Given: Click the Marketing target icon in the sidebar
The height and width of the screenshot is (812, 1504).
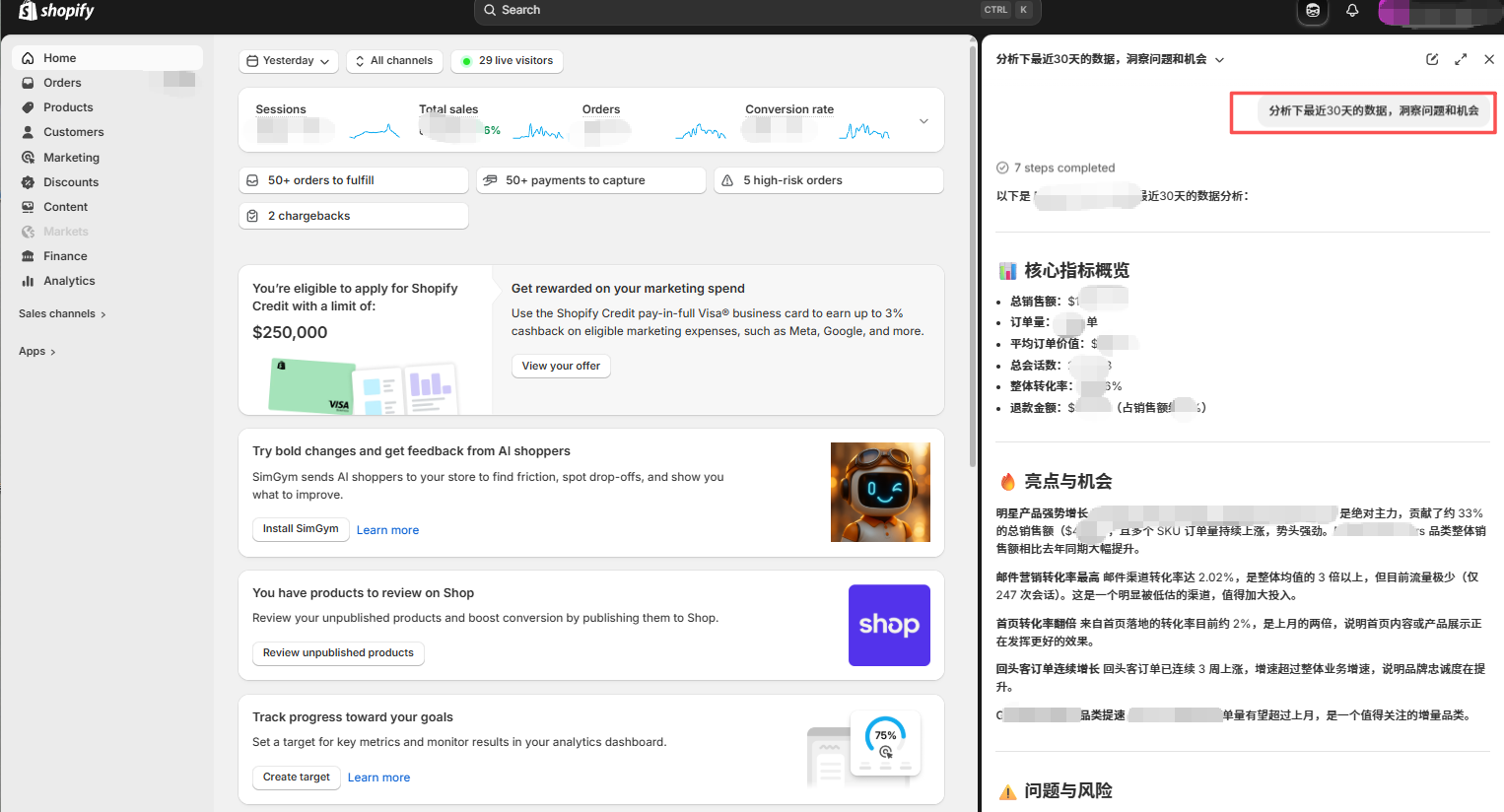Looking at the screenshot, I should click(x=28, y=158).
